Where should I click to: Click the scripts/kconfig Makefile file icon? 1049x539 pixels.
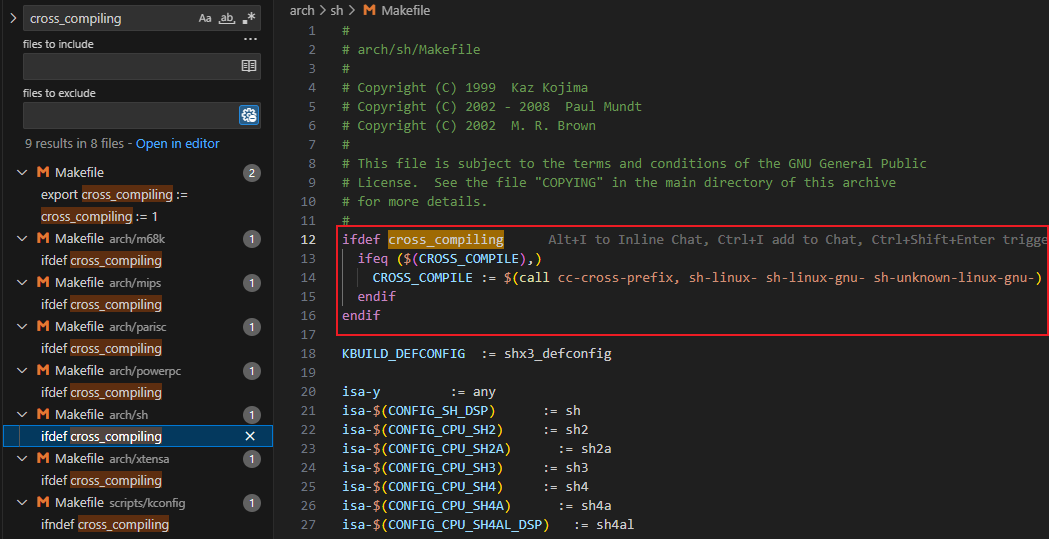click(x=43, y=502)
